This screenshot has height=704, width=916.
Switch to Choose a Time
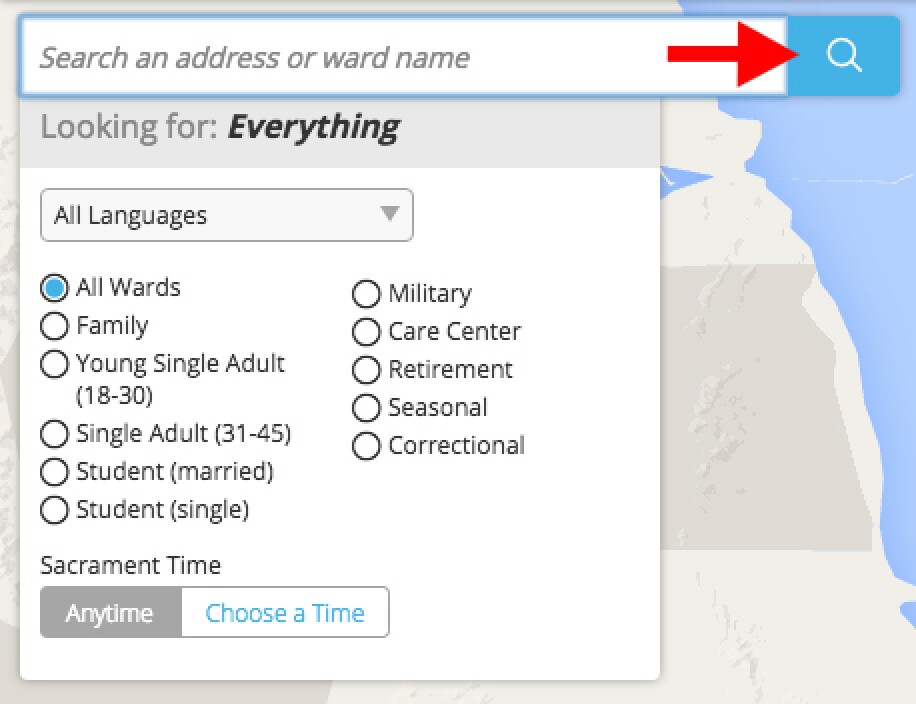(x=285, y=612)
